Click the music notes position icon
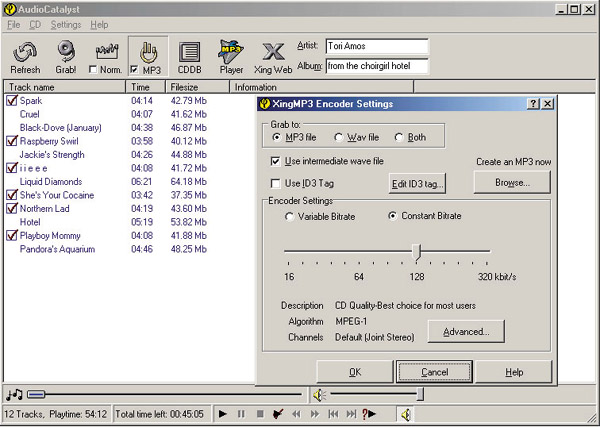Viewport: 600px width, 427px height. coord(15,394)
